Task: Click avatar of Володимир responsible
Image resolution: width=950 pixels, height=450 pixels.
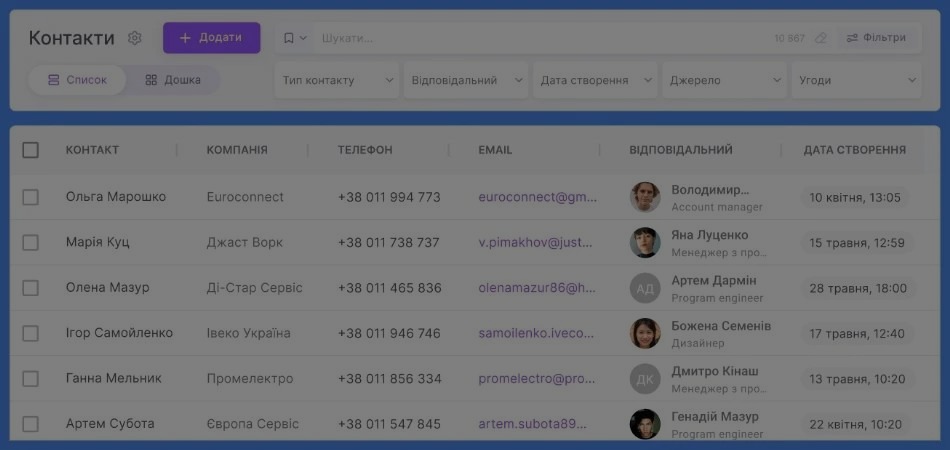Action: (x=645, y=197)
